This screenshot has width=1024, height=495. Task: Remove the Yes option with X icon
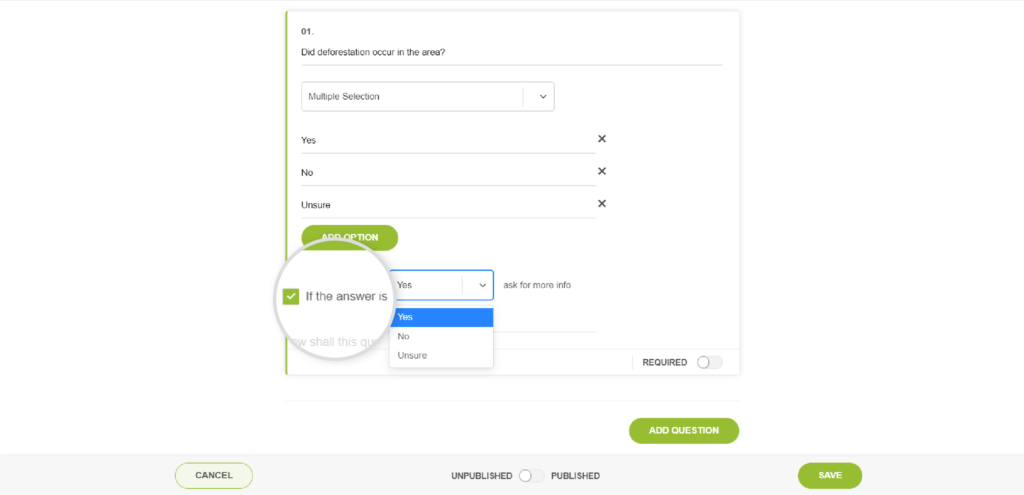[601, 138]
